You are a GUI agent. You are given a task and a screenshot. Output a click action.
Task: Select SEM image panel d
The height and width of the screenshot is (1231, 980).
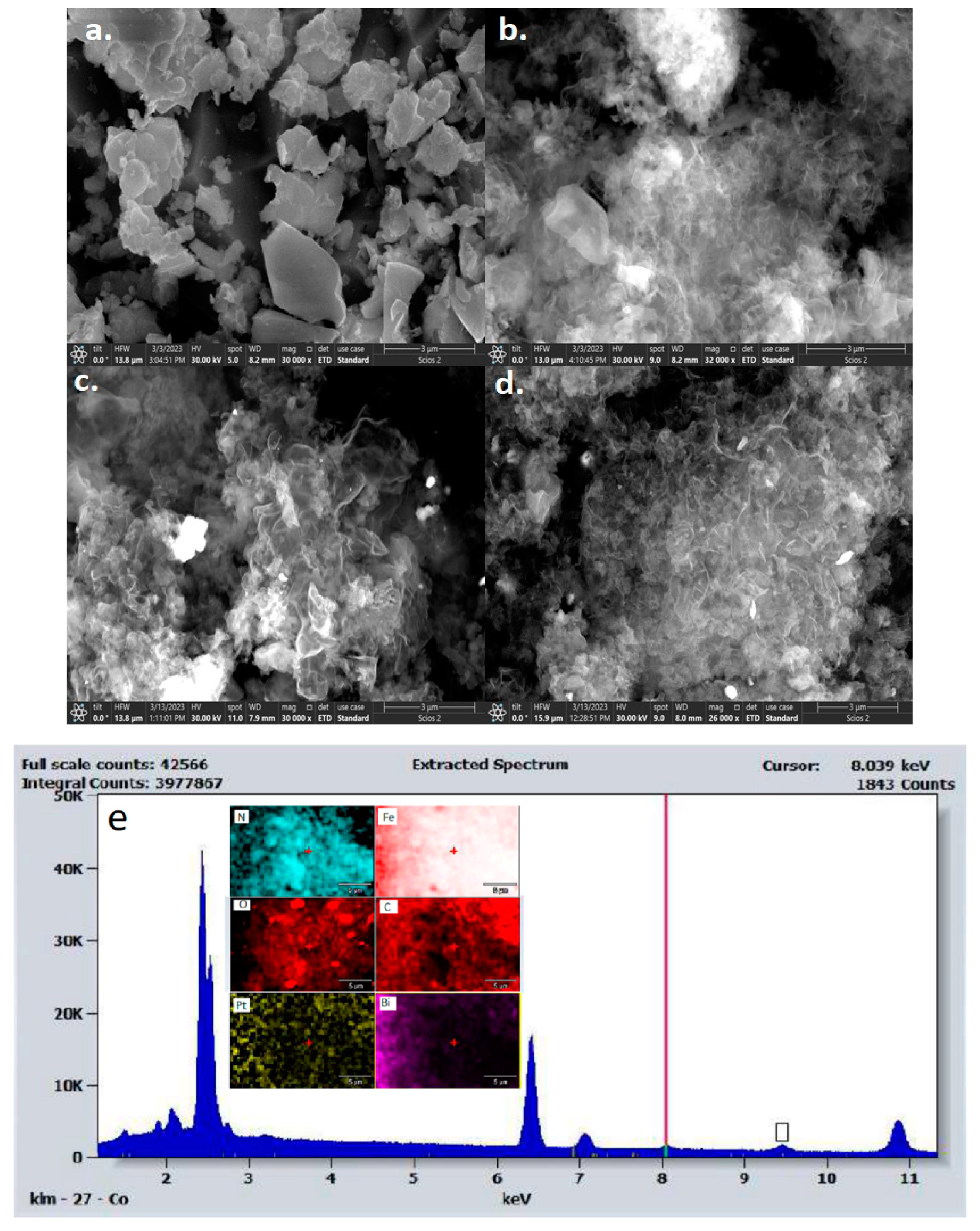(x=699, y=534)
